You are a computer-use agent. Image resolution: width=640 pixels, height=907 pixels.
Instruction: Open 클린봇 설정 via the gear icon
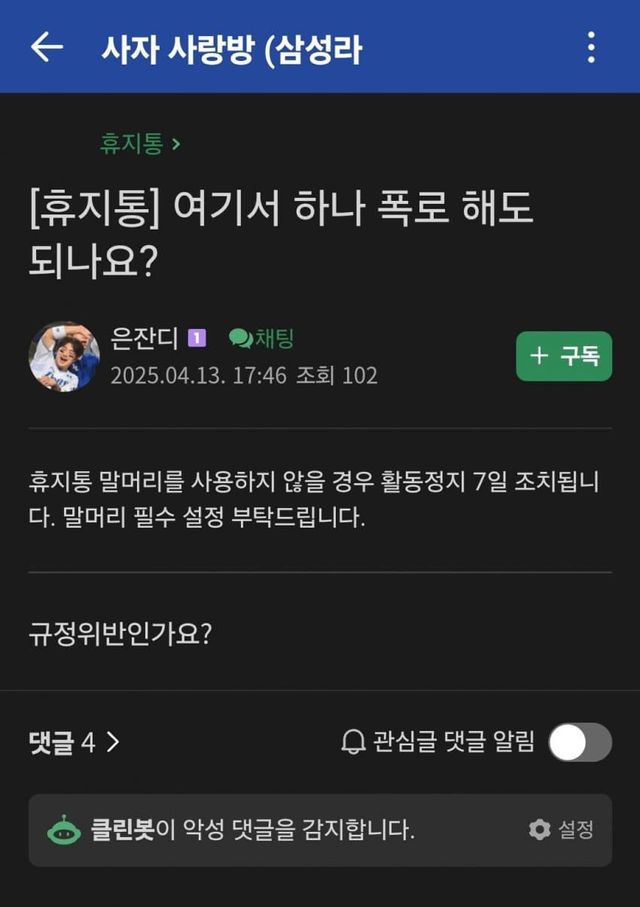point(540,830)
